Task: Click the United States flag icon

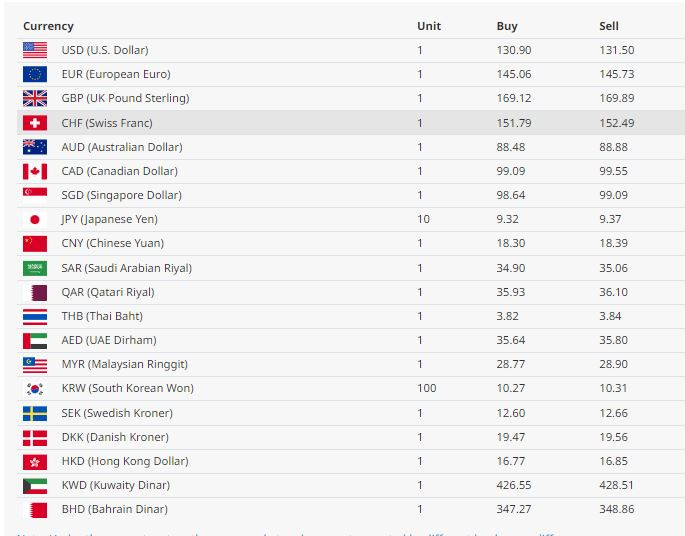Action: click(35, 50)
